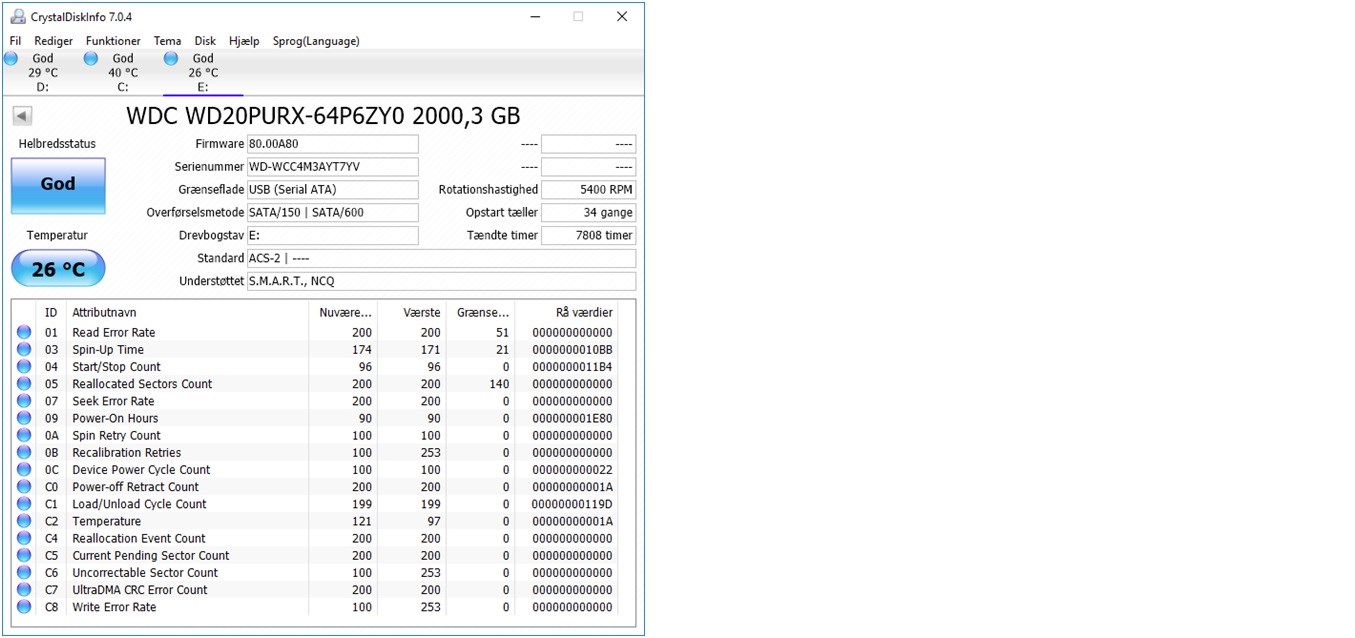This screenshot has height=638, width=1355.
Task: Click threshold value 140 of Reallocated Sectors
Action: click(499, 384)
